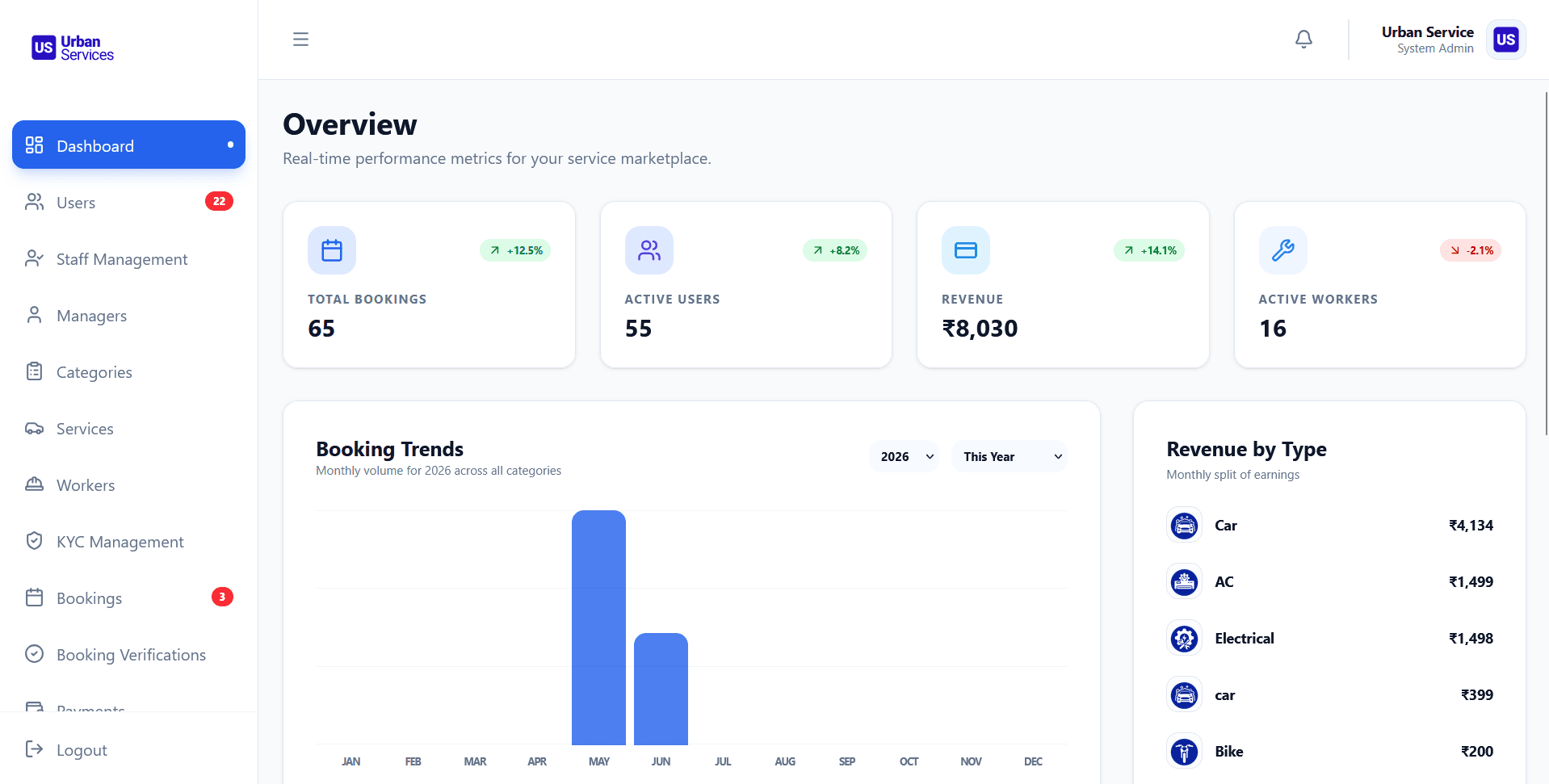The width and height of the screenshot is (1549, 784).
Task: Open the Workers menu item
Action: [128, 484]
